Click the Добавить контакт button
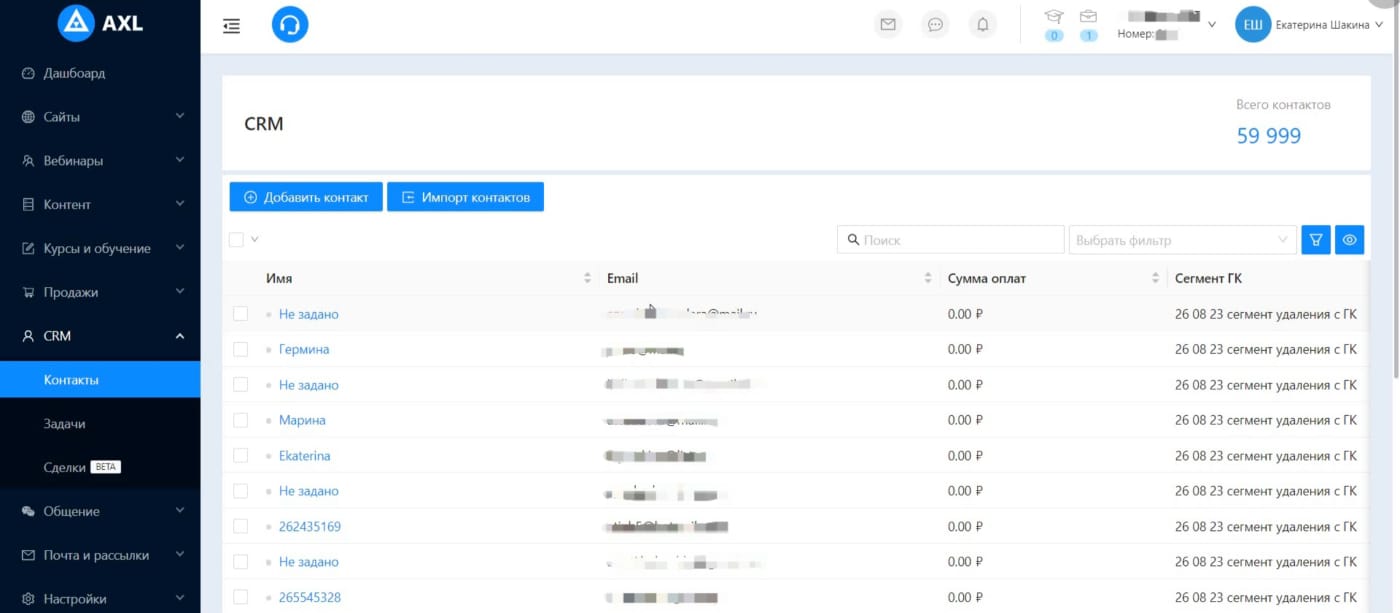The width and height of the screenshot is (1400, 613). [306, 197]
